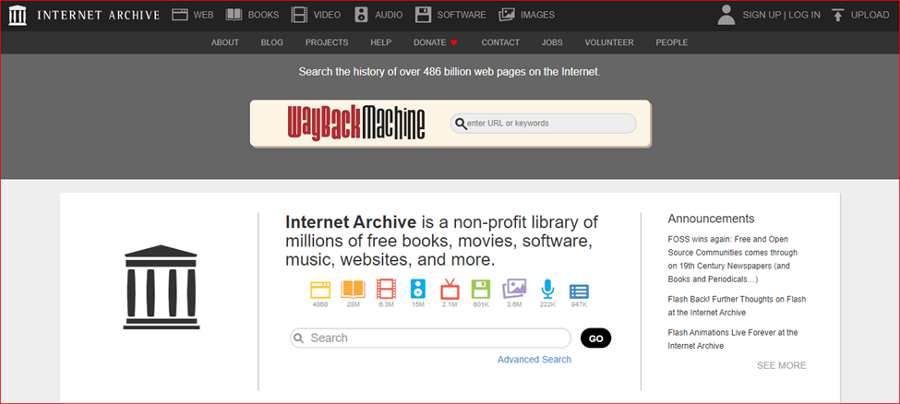Open the BOOKS menu in top navigation
The width and height of the screenshot is (900, 404).
(x=252, y=15)
